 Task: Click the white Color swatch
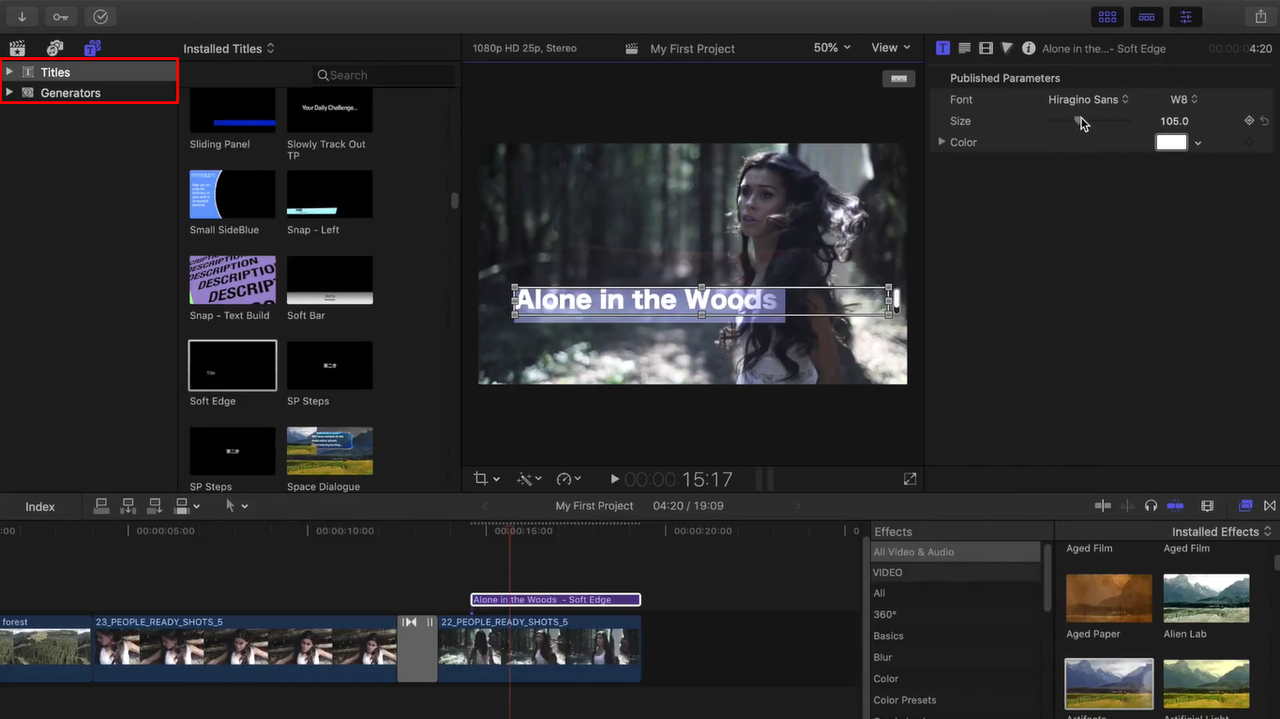pos(1171,142)
